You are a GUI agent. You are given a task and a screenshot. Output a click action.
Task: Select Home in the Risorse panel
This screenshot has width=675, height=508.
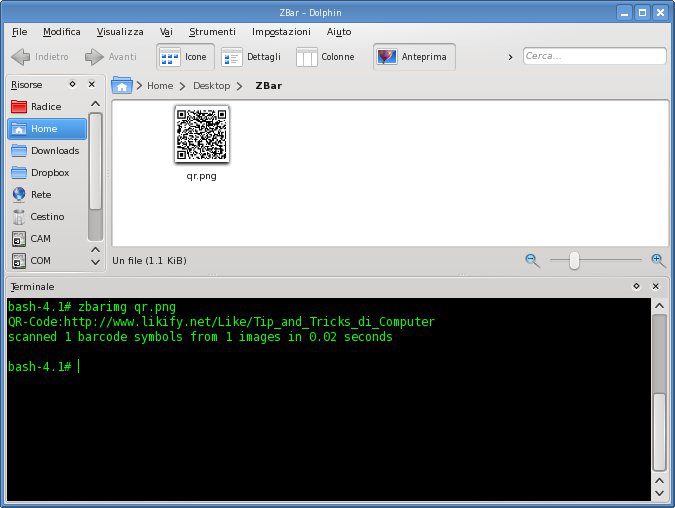[x=46, y=129]
